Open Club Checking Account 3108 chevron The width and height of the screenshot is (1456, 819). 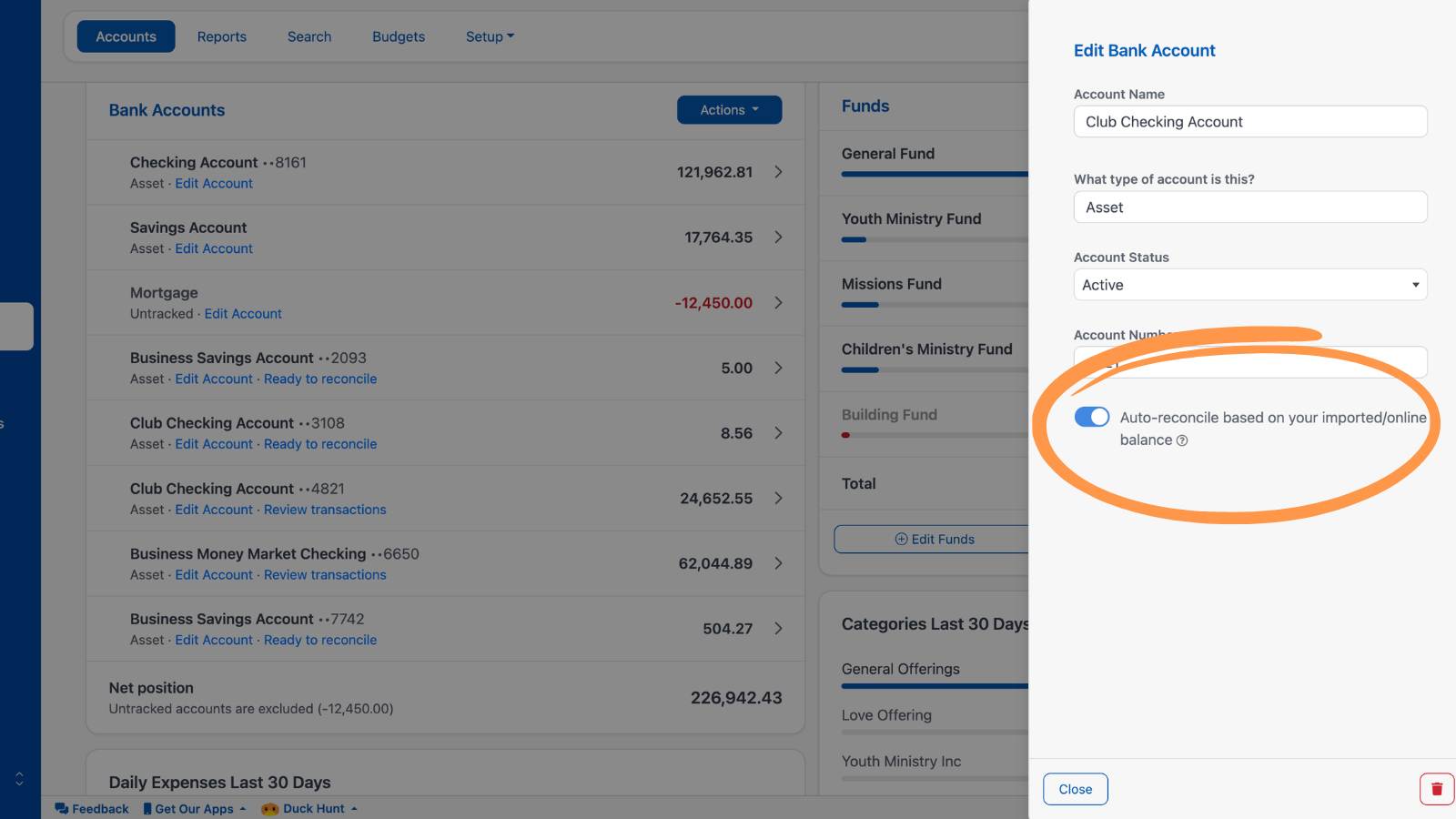[x=778, y=433]
